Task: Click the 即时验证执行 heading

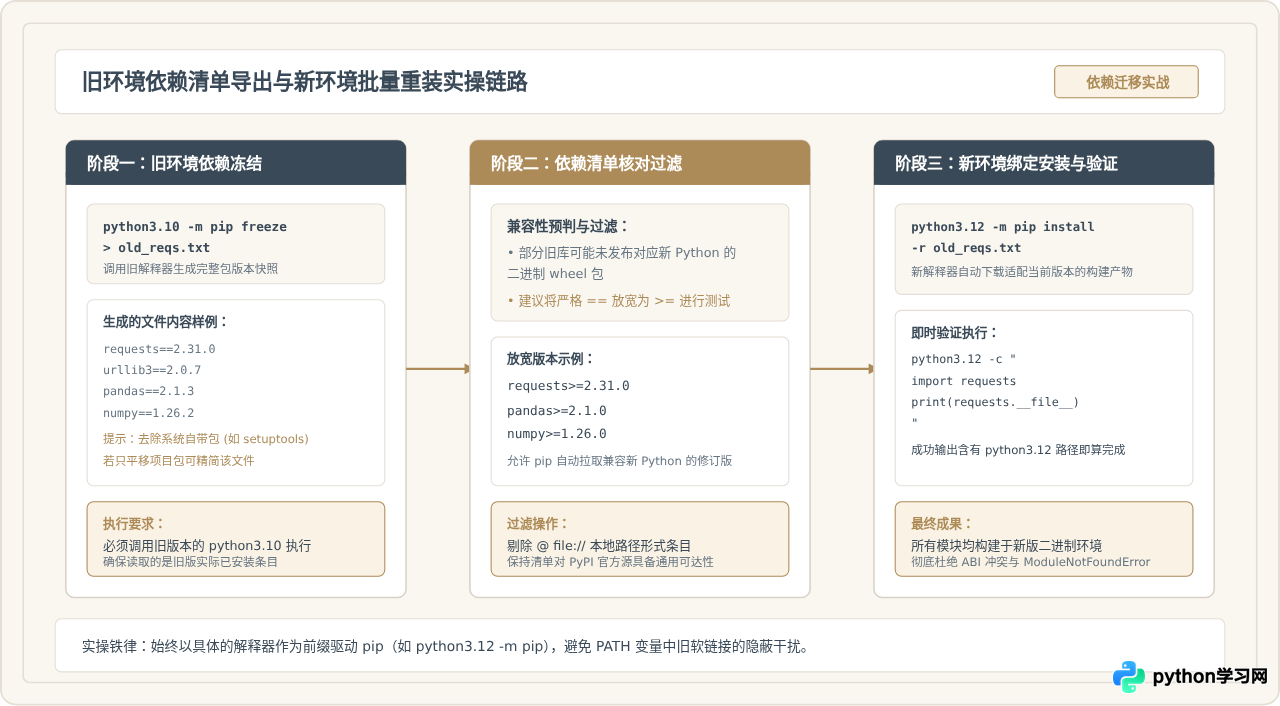Action: 955,333
